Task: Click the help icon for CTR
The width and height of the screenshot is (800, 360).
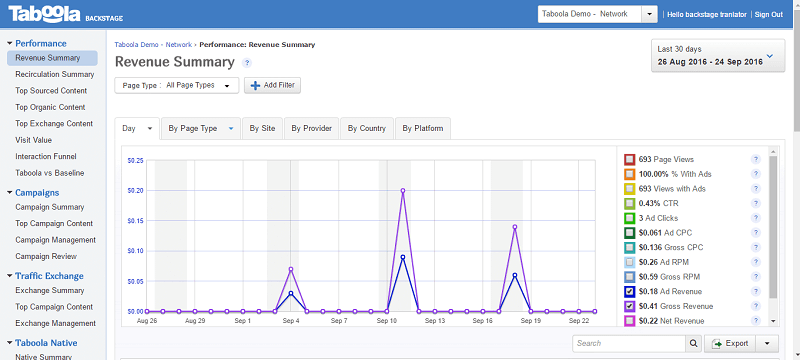Action: tap(756, 203)
